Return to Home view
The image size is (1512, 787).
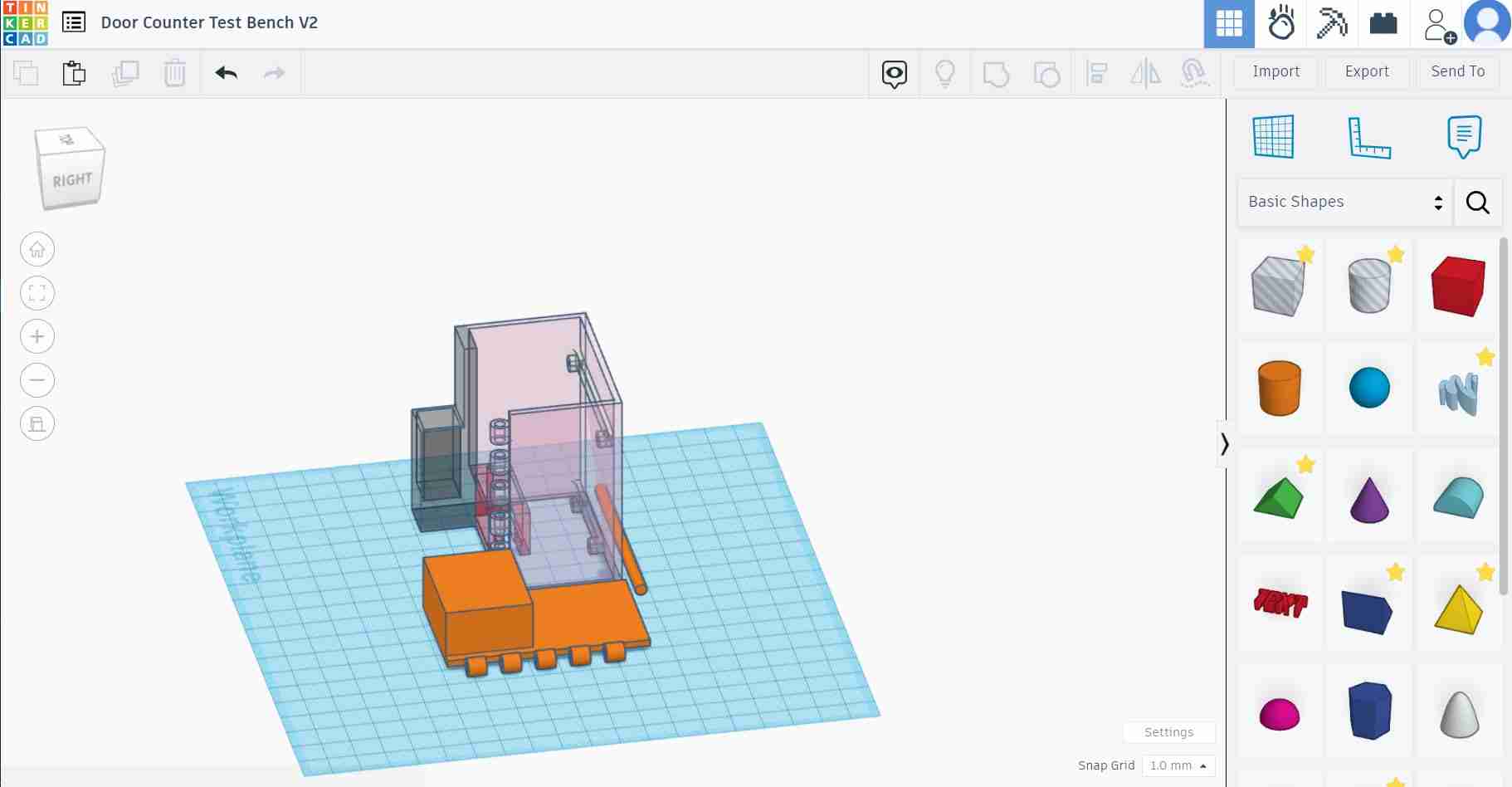coord(37,249)
